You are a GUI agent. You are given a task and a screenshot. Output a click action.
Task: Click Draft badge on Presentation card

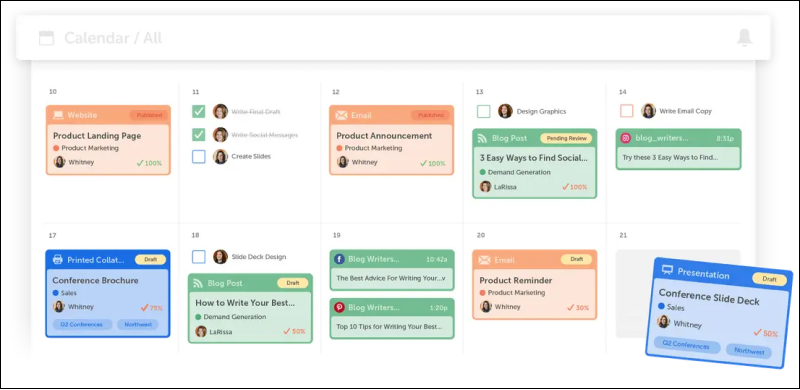point(769,279)
